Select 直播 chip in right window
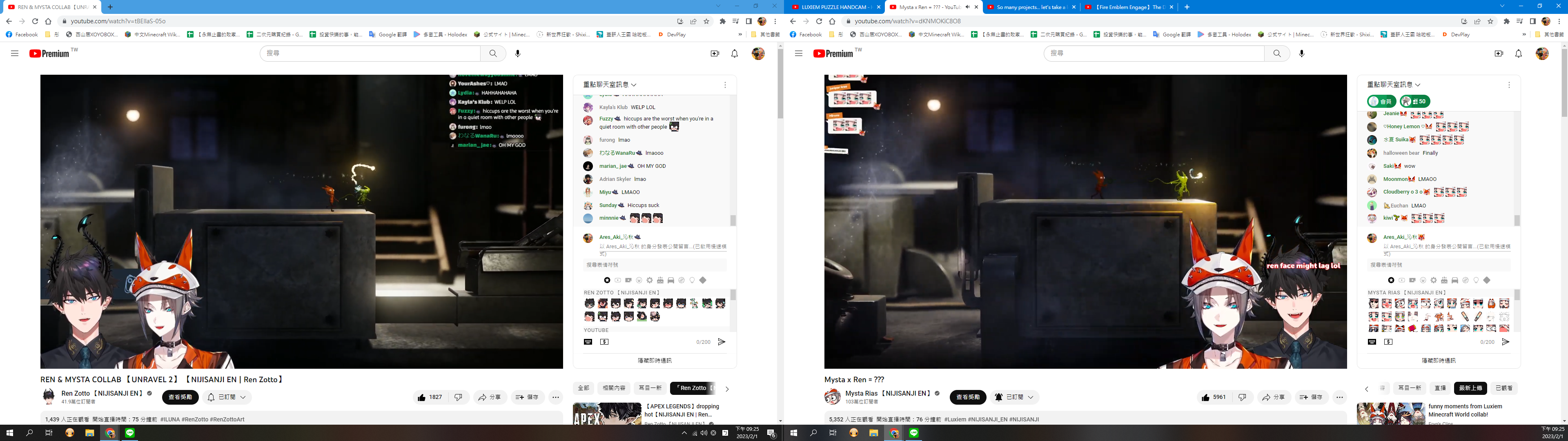Screen dimensions: 1568x441 1440,388
